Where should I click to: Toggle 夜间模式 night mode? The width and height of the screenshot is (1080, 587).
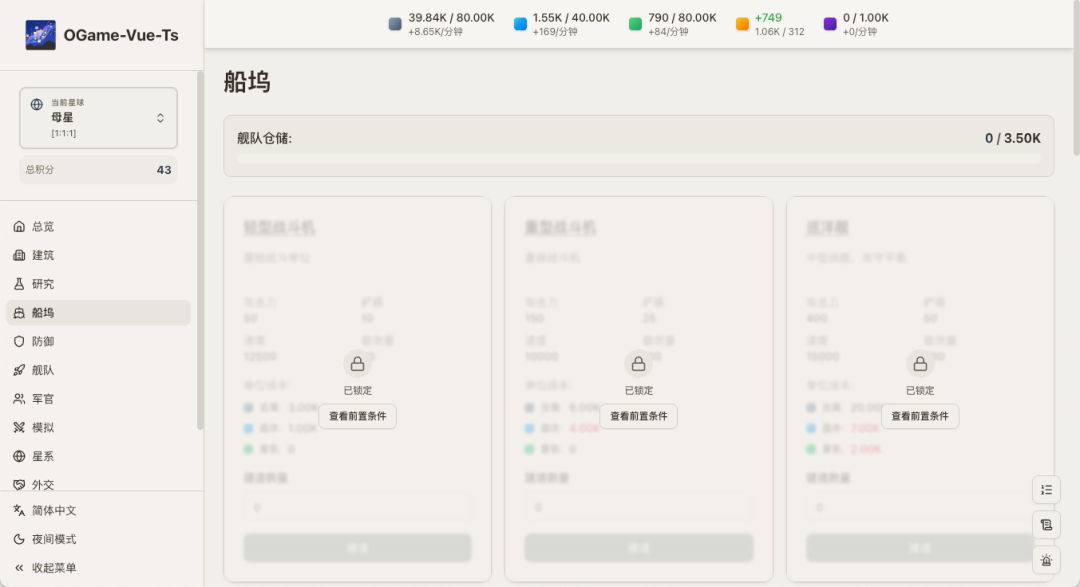tap(54, 539)
